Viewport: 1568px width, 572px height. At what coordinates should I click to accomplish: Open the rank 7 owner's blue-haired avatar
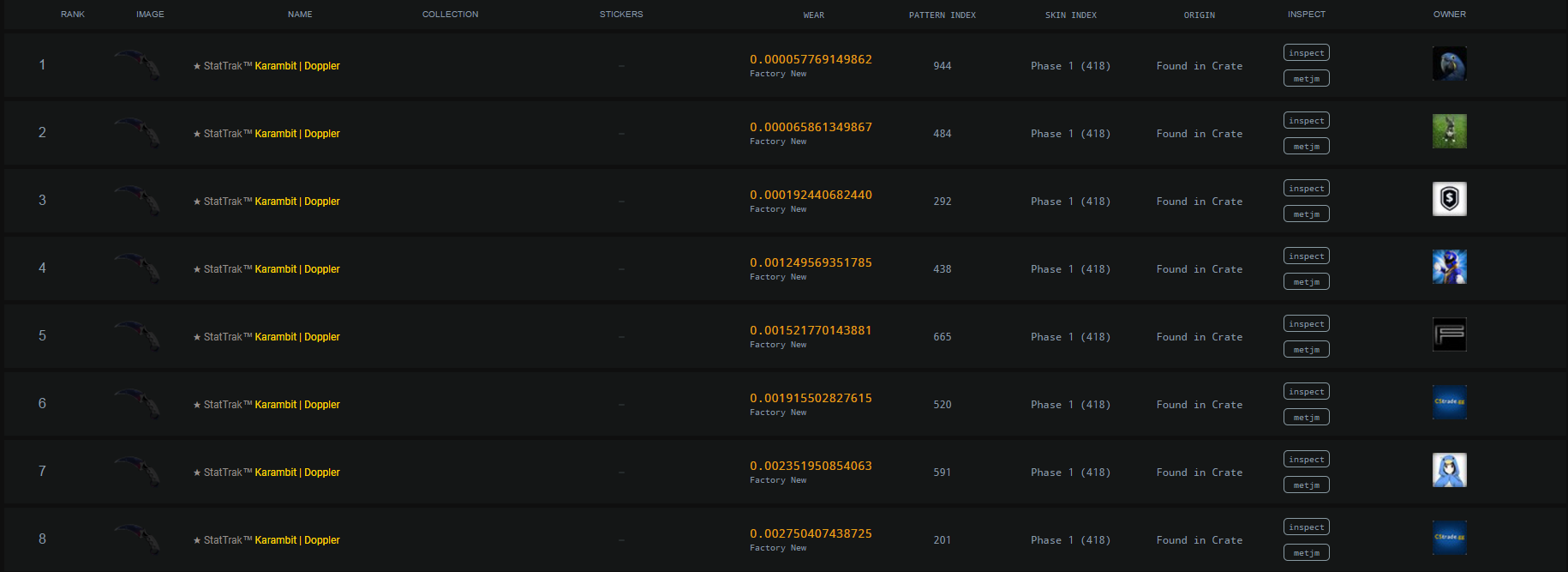point(1449,470)
